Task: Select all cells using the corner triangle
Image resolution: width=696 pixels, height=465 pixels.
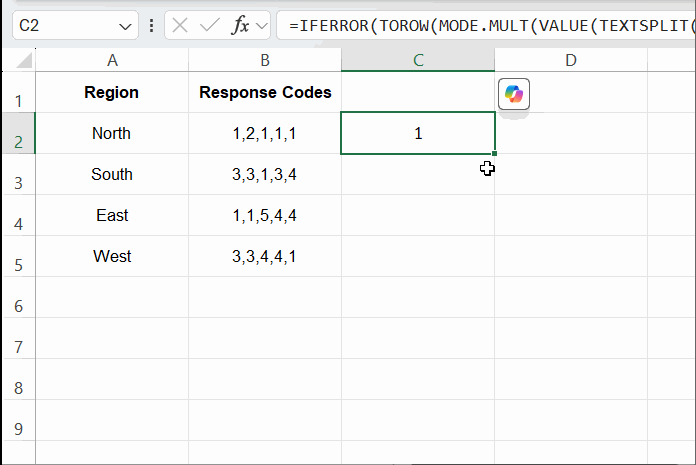Action: point(24,60)
